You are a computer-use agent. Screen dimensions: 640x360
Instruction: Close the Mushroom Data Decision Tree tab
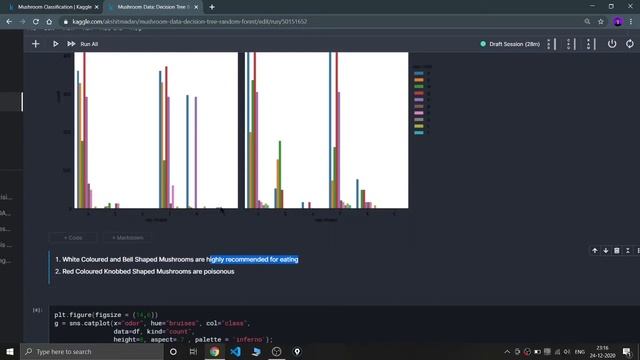[196, 7]
